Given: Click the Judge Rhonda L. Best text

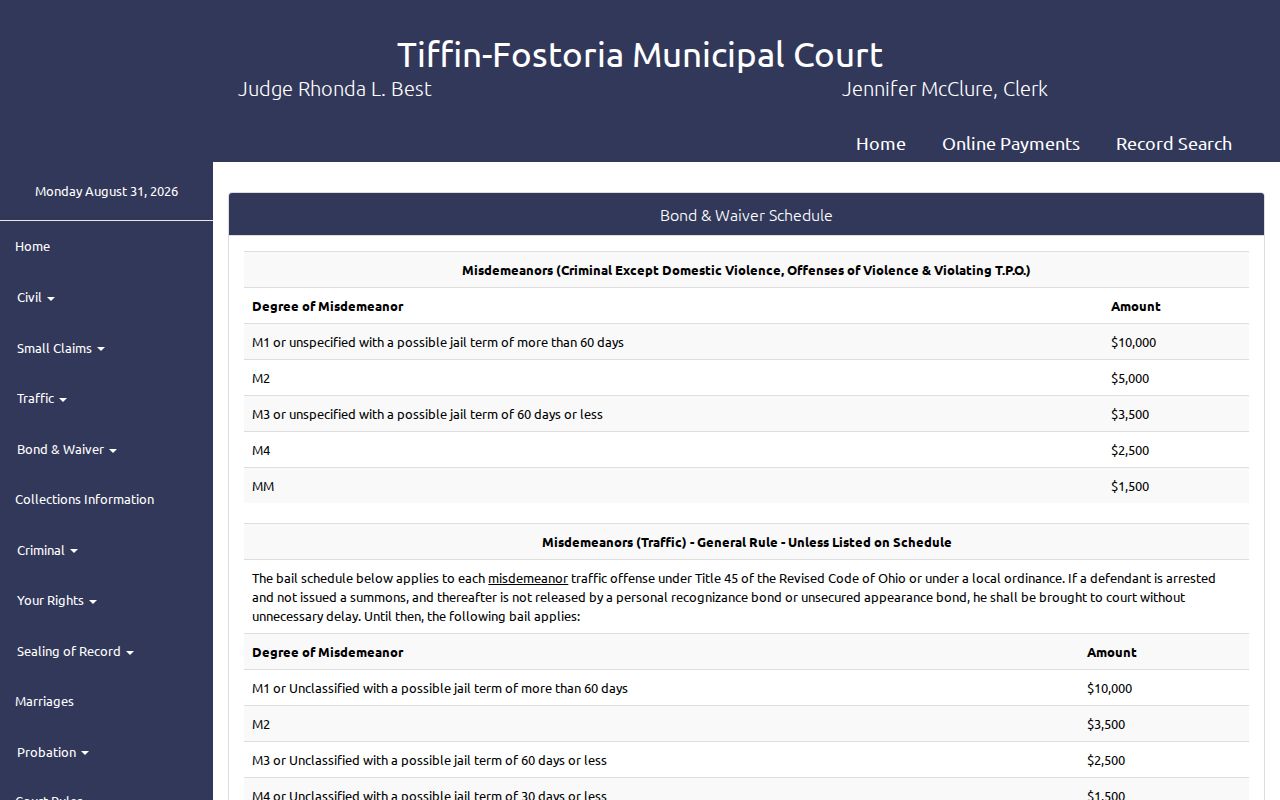Looking at the screenshot, I should coord(335,89).
